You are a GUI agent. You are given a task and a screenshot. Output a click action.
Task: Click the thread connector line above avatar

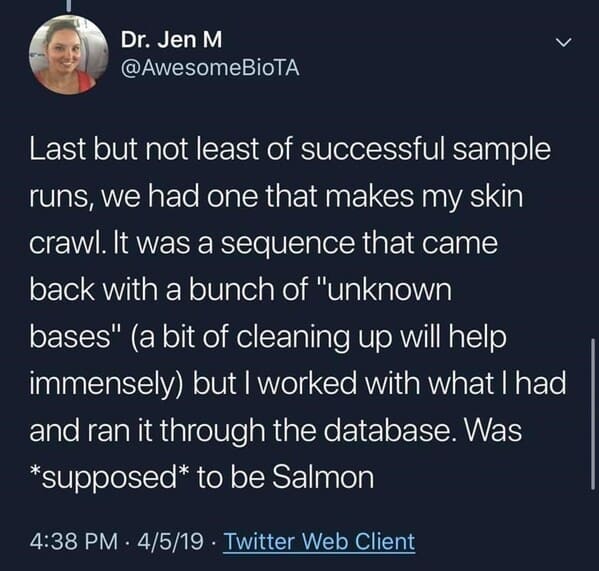70,8
